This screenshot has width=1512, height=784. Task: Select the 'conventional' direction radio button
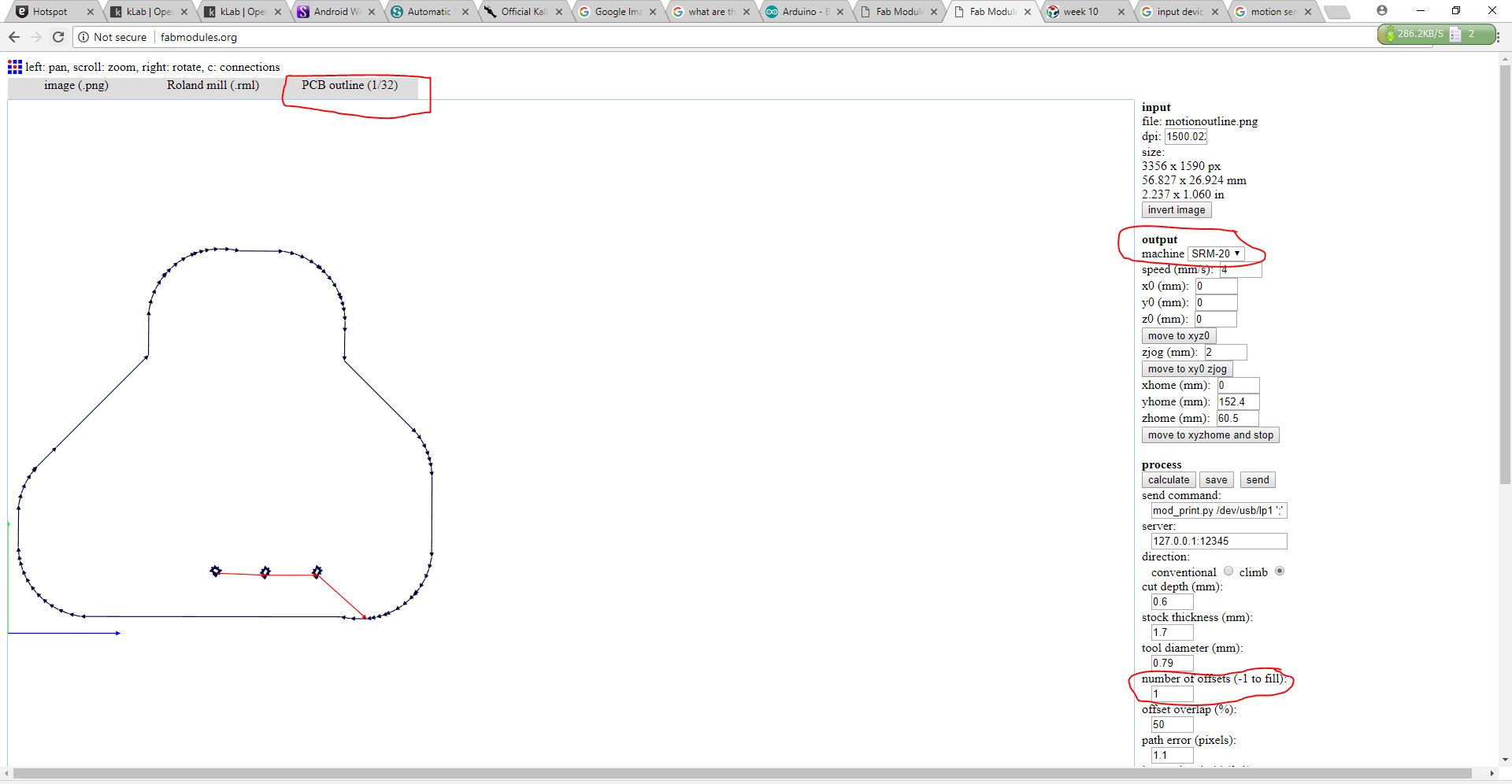pyautogui.click(x=1228, y=571)
